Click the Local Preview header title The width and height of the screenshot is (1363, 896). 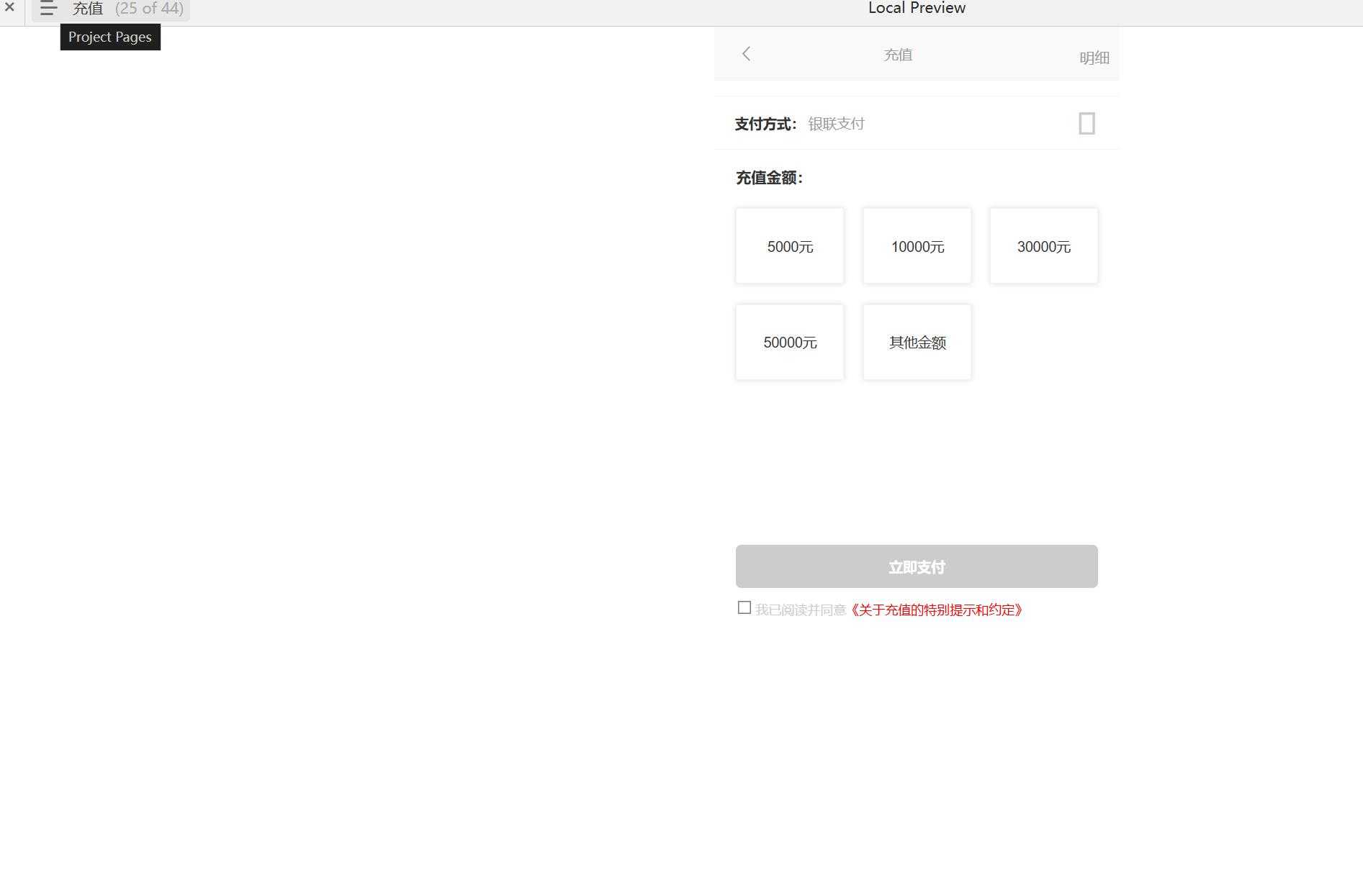917,8
